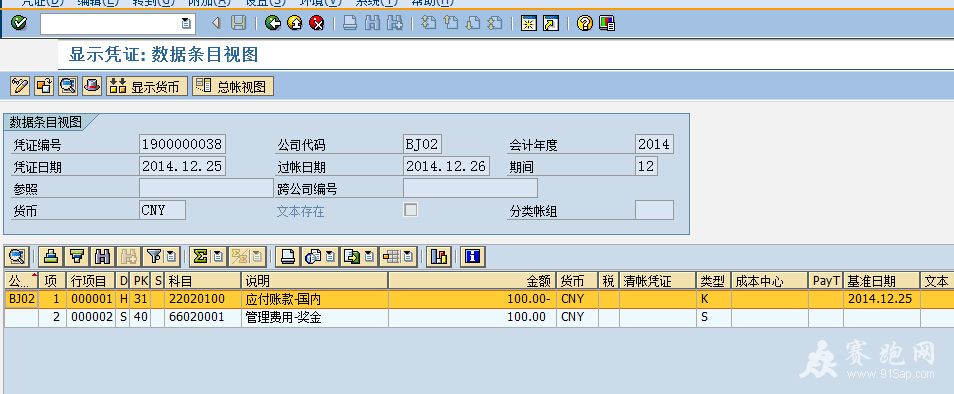The width and height of the screenshot is (954, 394).
Task: Click the Print icon in the table toolbar
Action: click(x=287, y=257)
